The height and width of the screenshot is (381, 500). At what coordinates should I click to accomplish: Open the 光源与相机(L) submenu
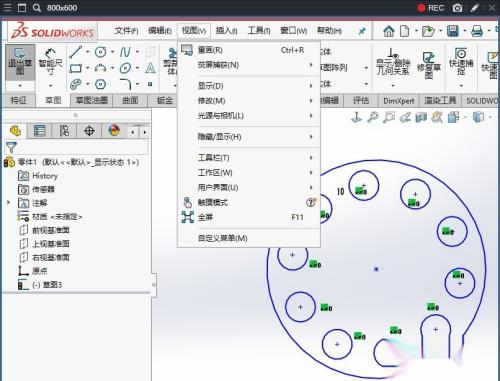[x=249, y=116]
